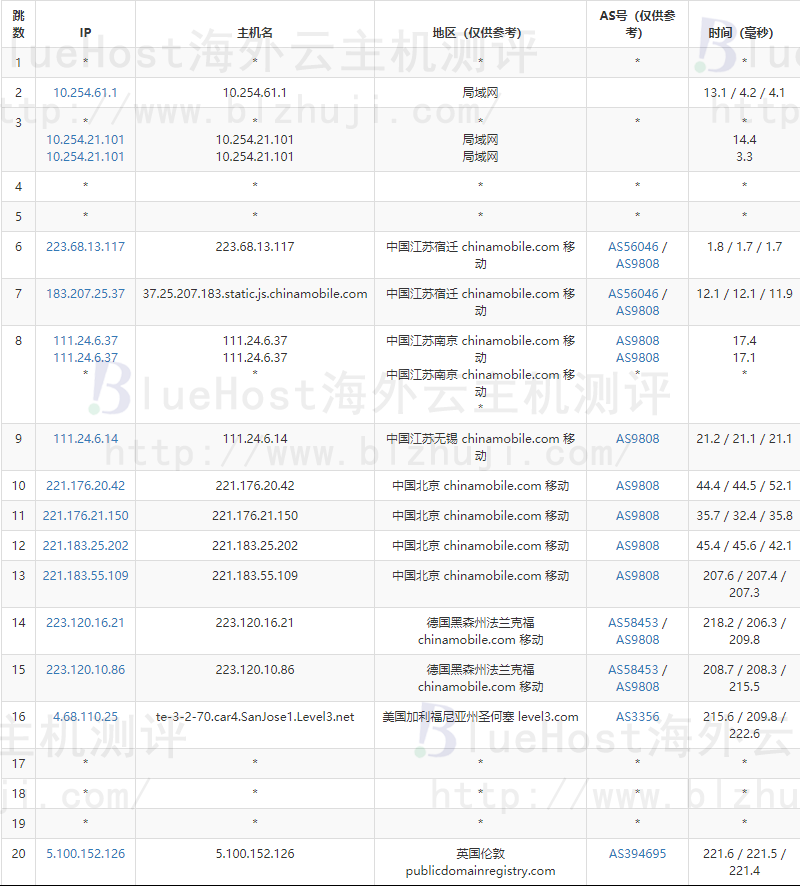Click the AS号 (仅供参考) column header

coord(637,24)
